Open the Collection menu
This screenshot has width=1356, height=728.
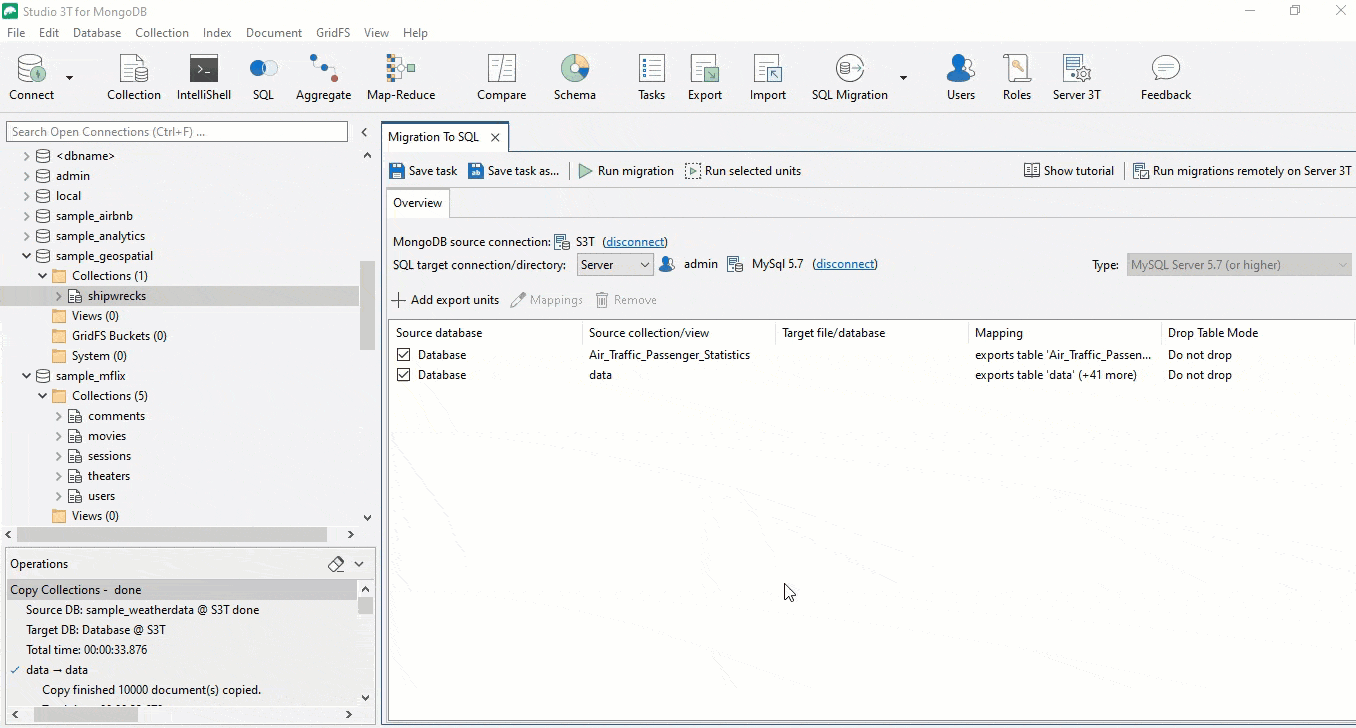click(x=162, y=33)
